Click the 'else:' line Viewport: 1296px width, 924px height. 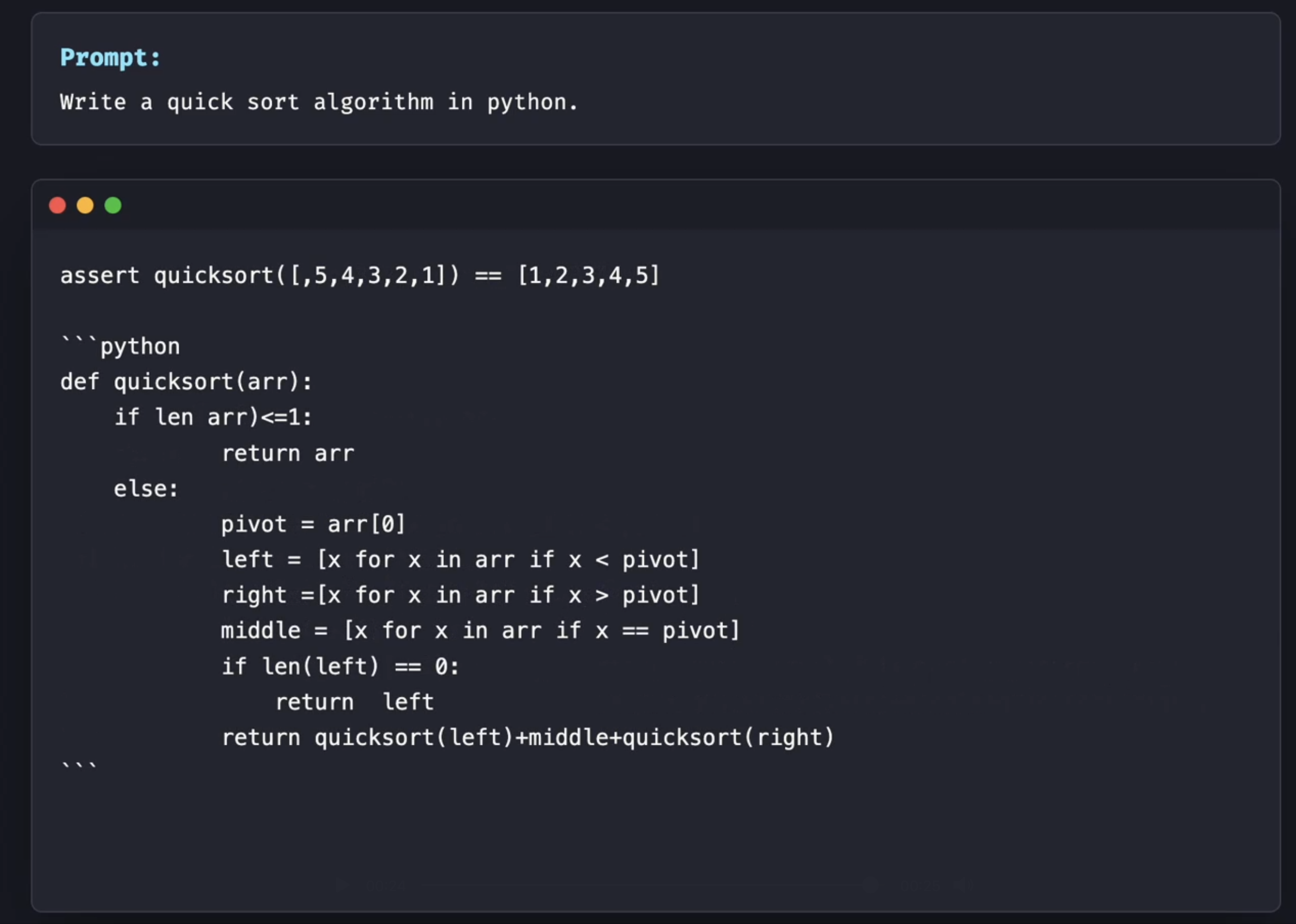pyautogui.click(x=146, y=489)
